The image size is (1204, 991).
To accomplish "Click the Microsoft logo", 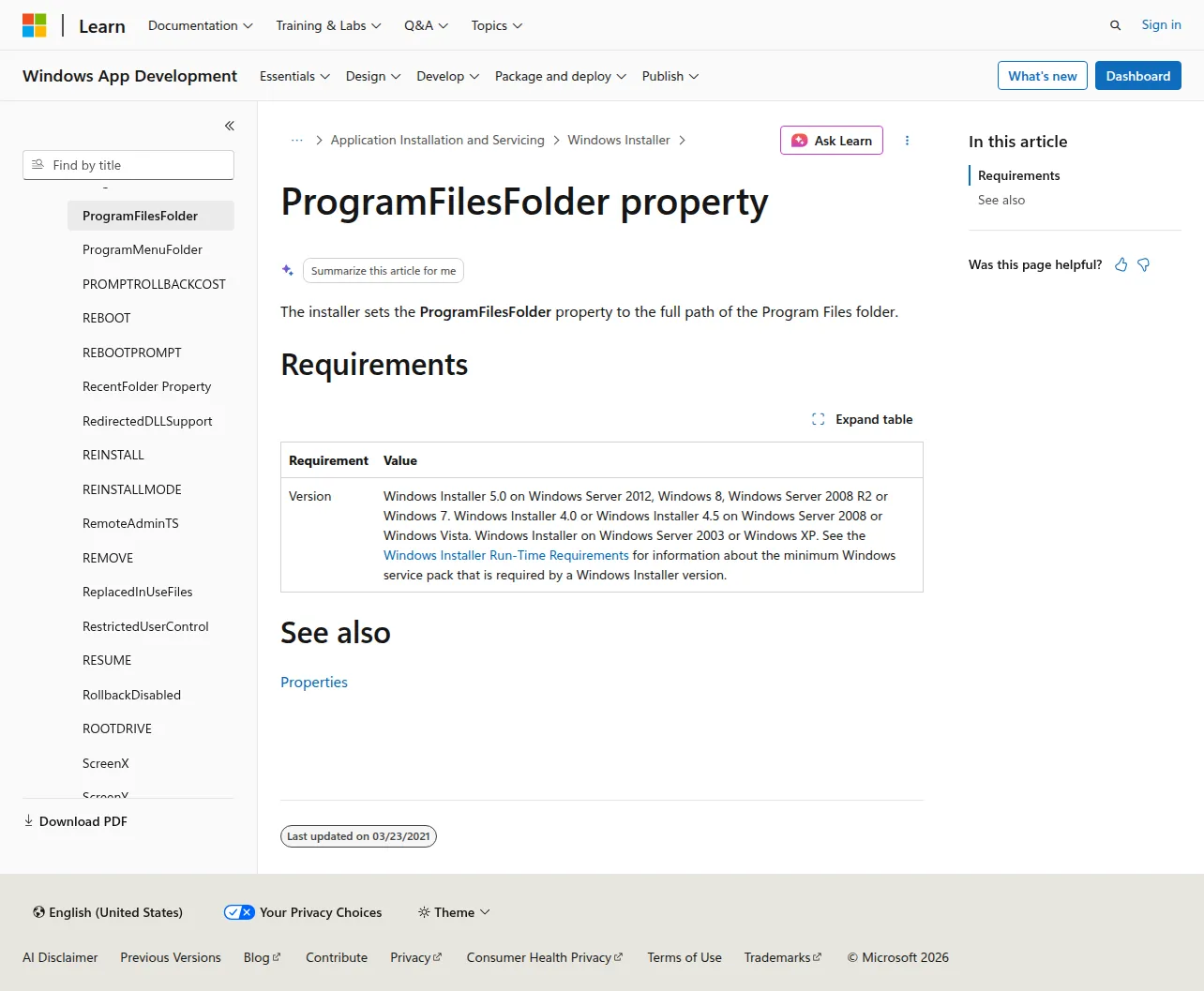I will pyautogui.click(x=35, y=25).
